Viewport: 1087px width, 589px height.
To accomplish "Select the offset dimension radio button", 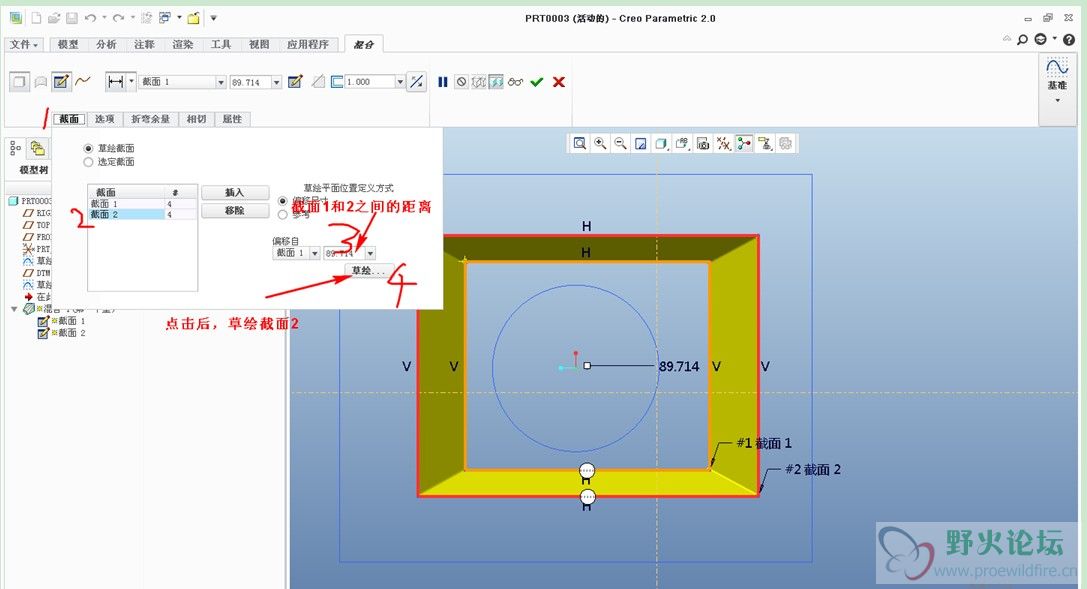I will [x=282, y=201].
